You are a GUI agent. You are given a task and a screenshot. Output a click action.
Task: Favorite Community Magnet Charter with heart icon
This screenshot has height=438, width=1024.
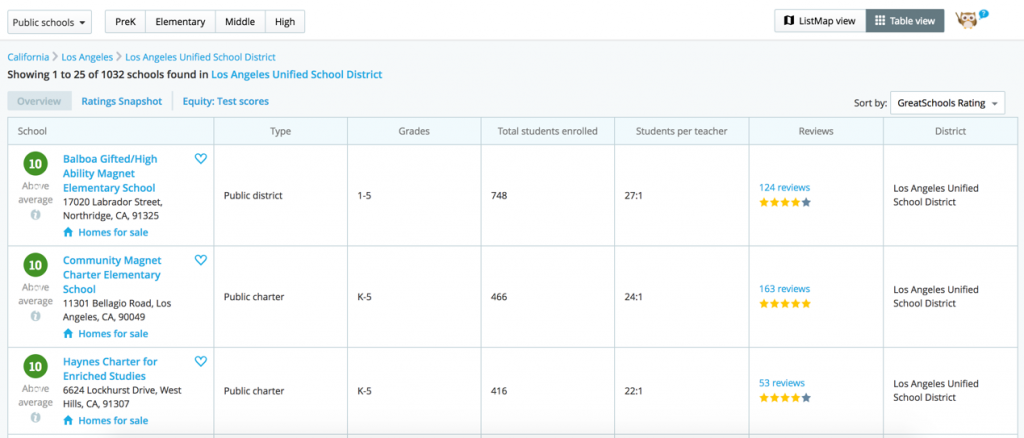pos(200,260)
